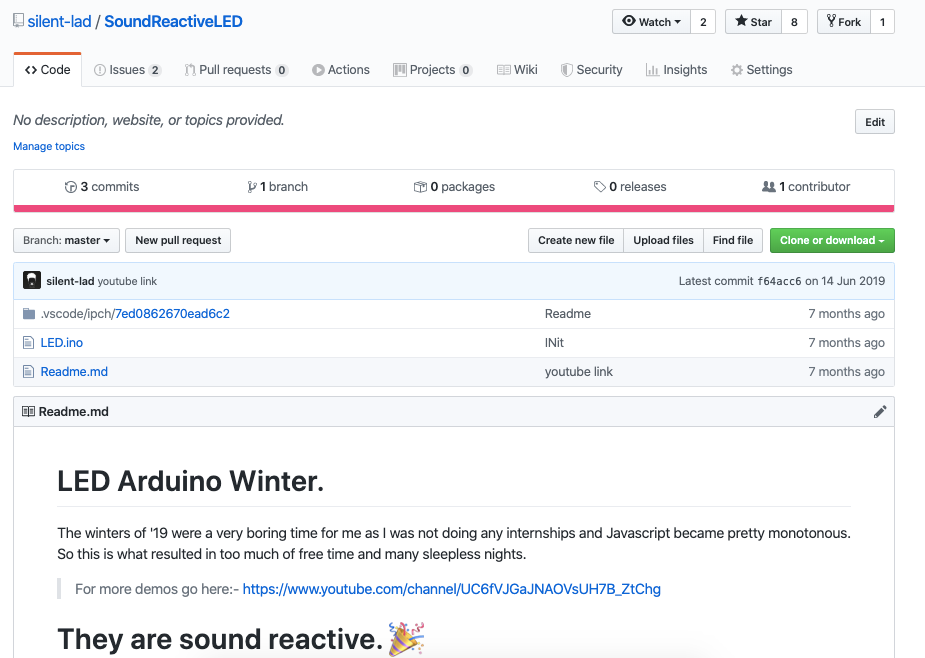Open silent-lad author link in commit bar

[70, 281]
